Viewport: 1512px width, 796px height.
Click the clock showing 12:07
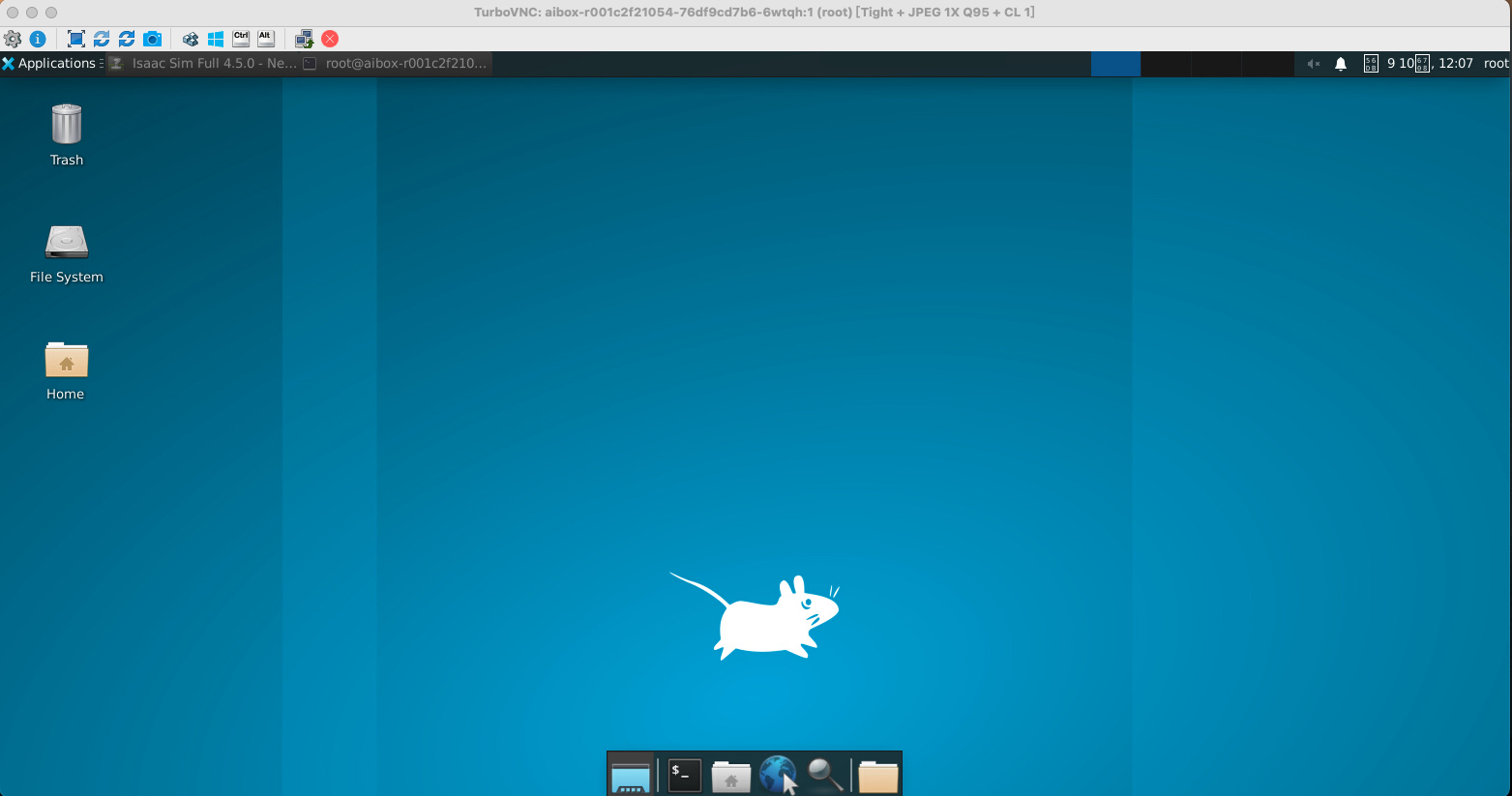coord(1455,64)
